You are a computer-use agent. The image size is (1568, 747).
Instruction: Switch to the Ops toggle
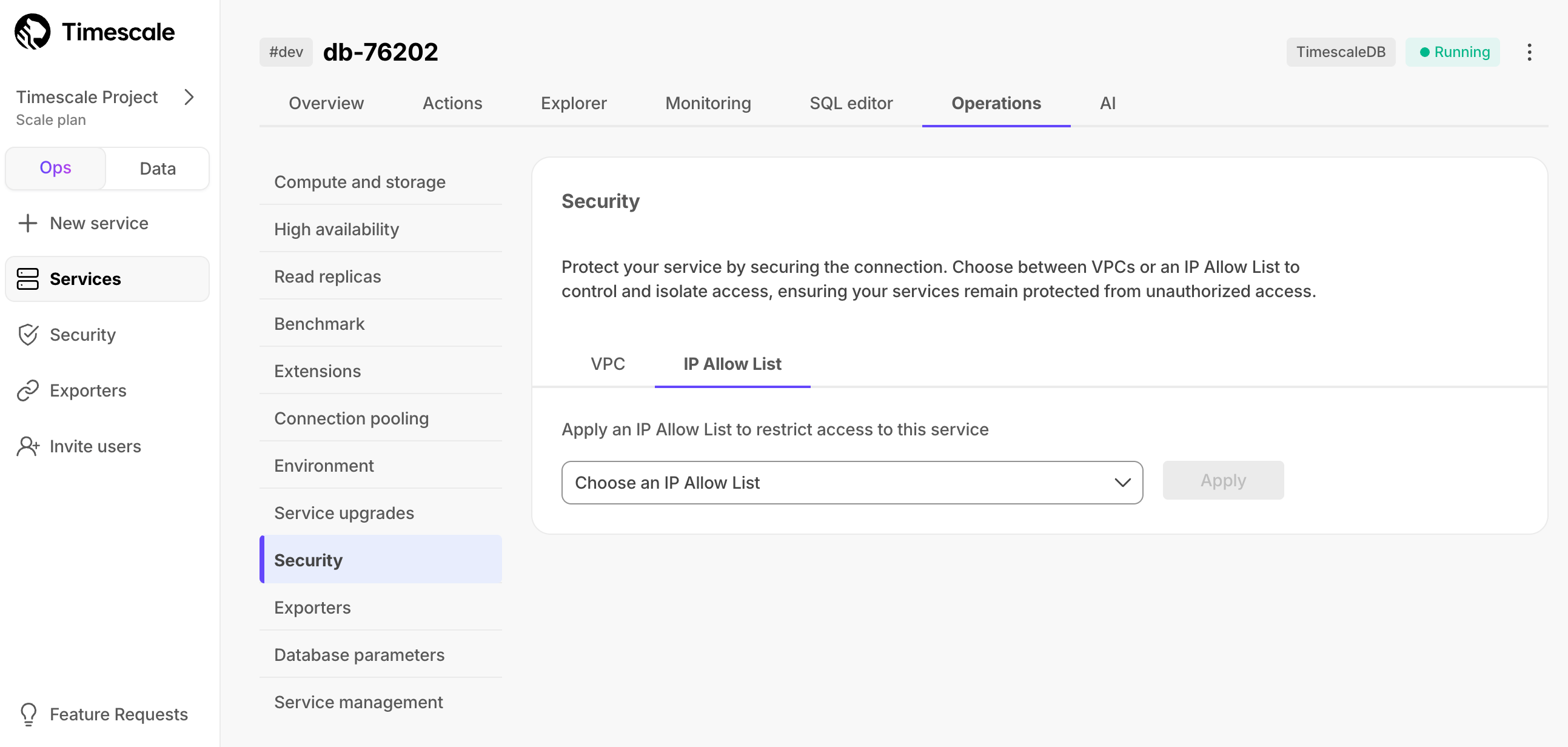(55, 168)
